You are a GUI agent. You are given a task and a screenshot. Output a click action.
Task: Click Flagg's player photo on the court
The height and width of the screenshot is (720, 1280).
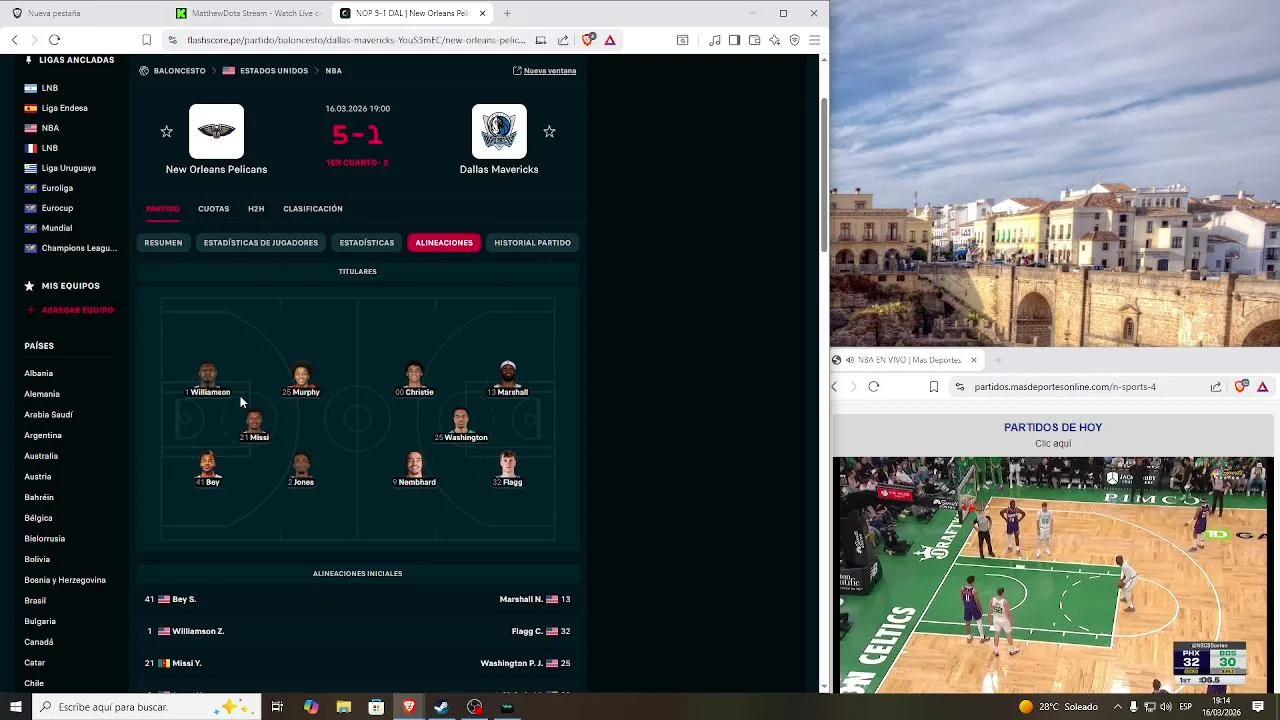pyautogui.click(x=509, y=464)
